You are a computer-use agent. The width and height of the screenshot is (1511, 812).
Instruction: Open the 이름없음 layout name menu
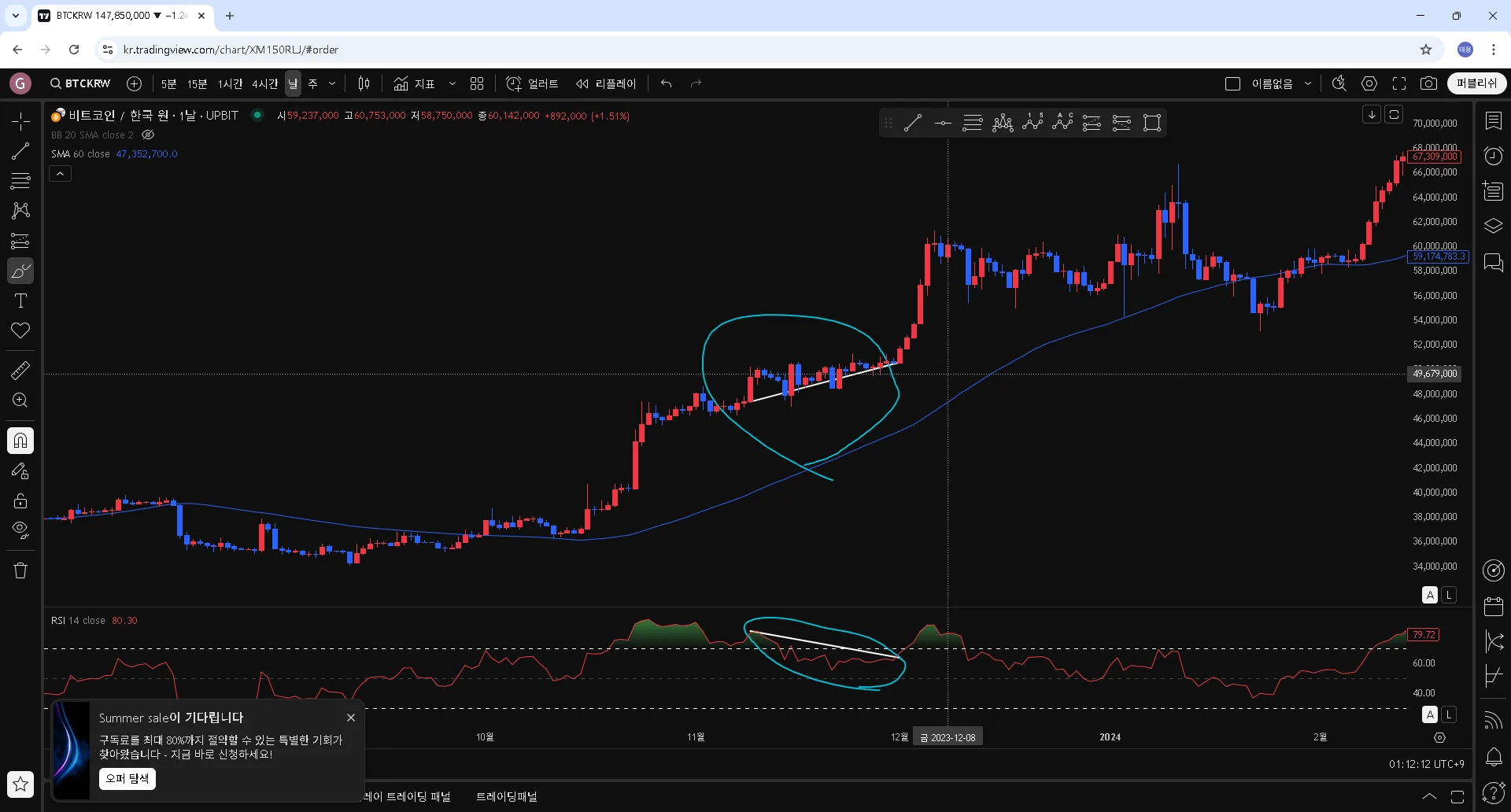pyautogui.click(x=1272, y=83)
